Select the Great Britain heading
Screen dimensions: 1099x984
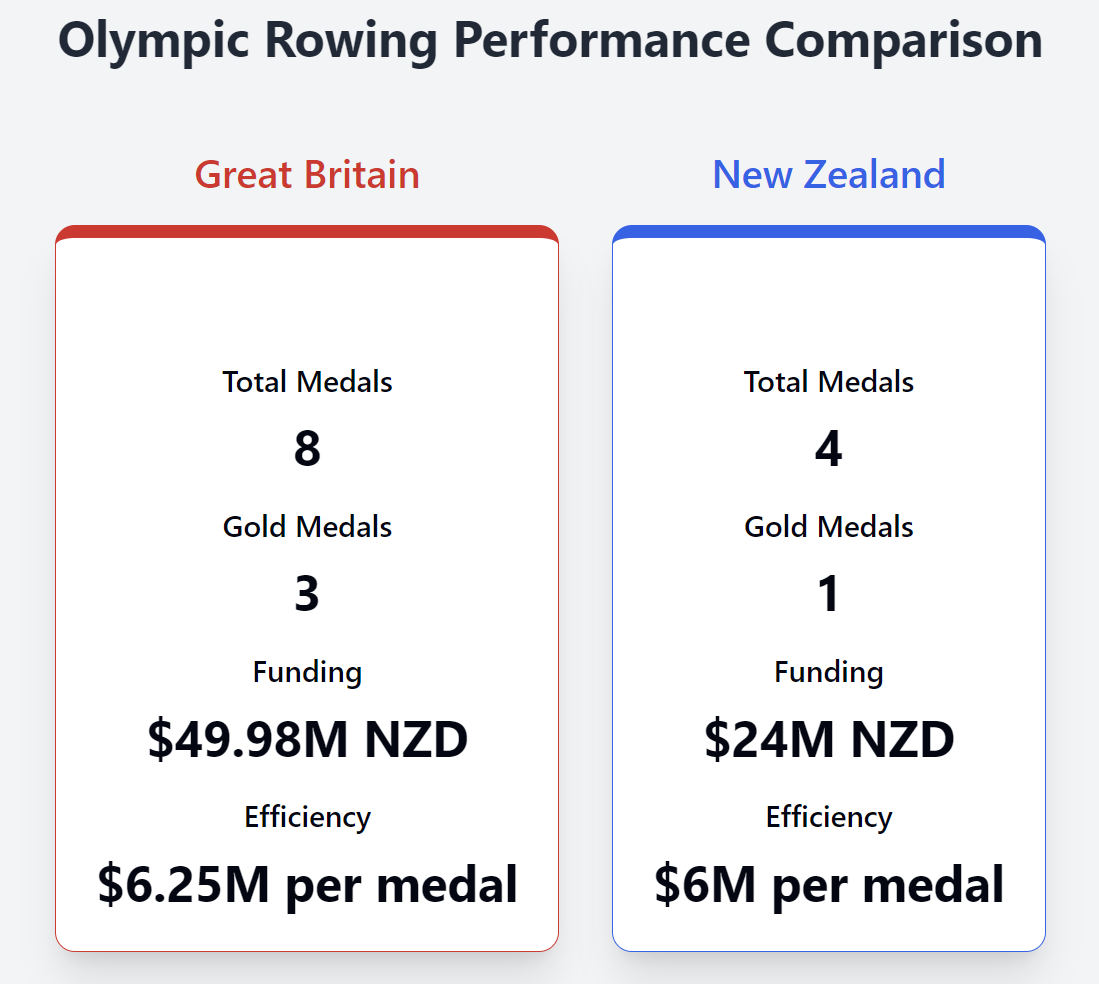coord(307,175)
